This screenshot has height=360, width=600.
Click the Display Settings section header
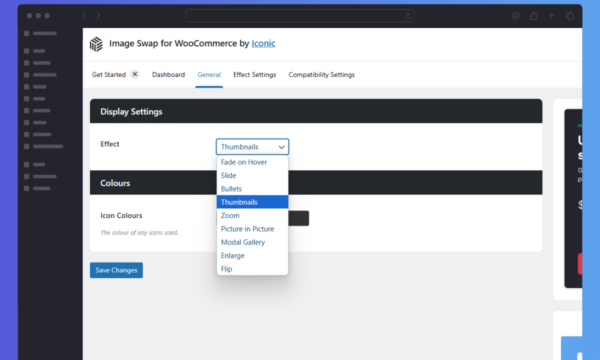click(x=316, y=111)
